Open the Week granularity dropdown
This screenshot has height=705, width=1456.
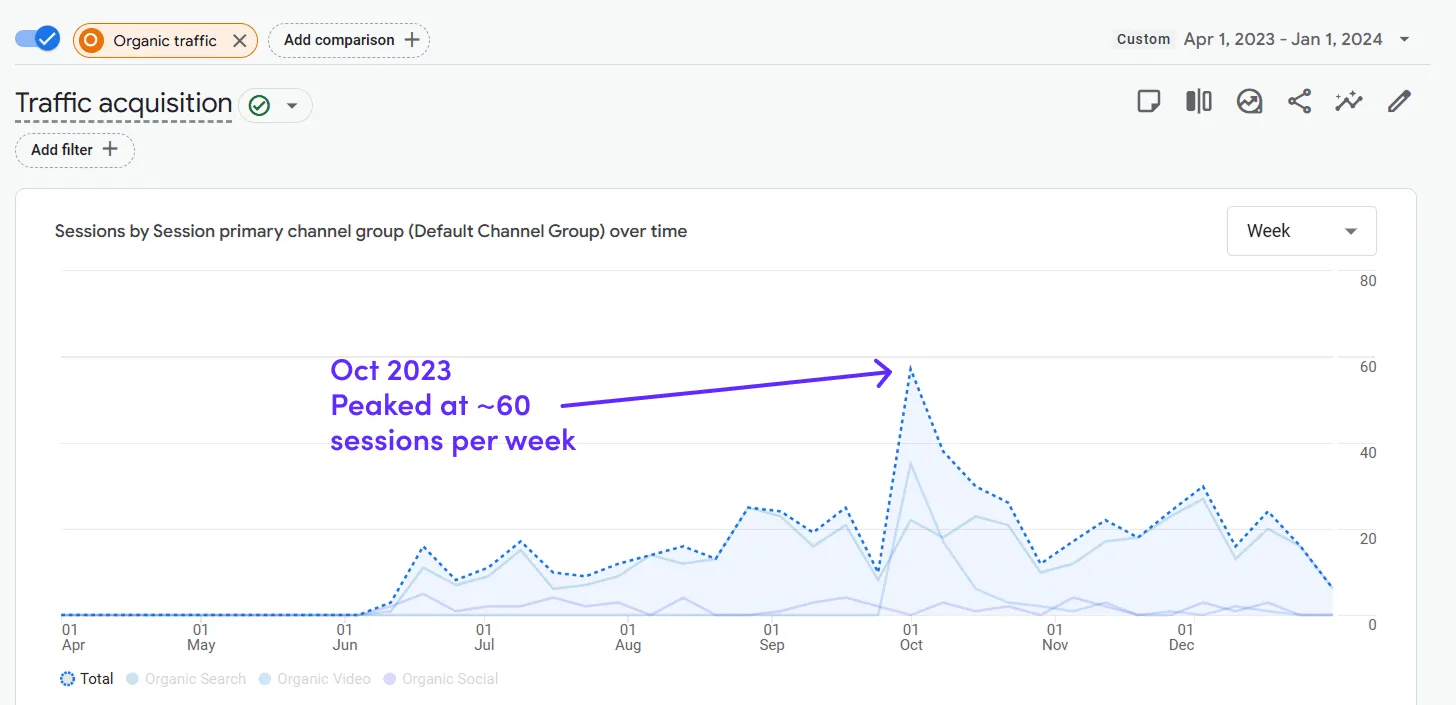point(1301,231)
